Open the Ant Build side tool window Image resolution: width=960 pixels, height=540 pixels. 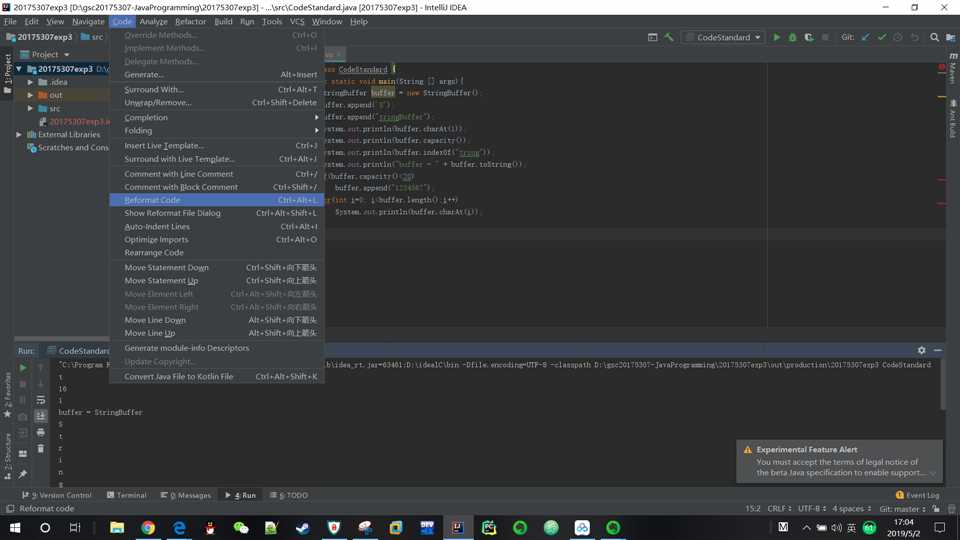click(x=953, y=119)
